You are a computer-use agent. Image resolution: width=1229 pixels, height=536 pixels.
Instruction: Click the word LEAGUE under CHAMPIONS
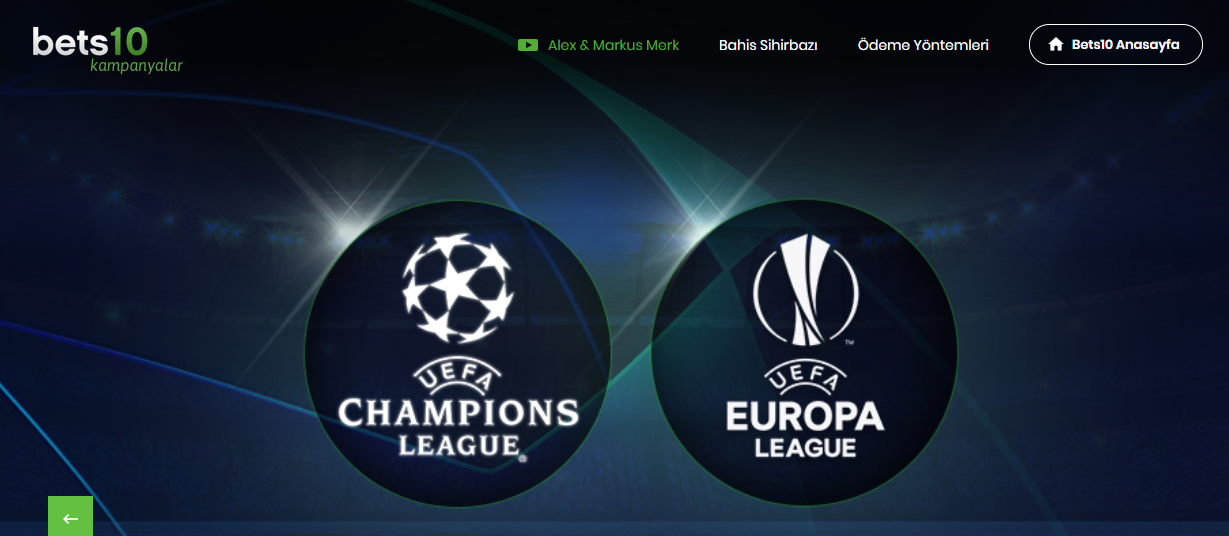click(459, 444)
